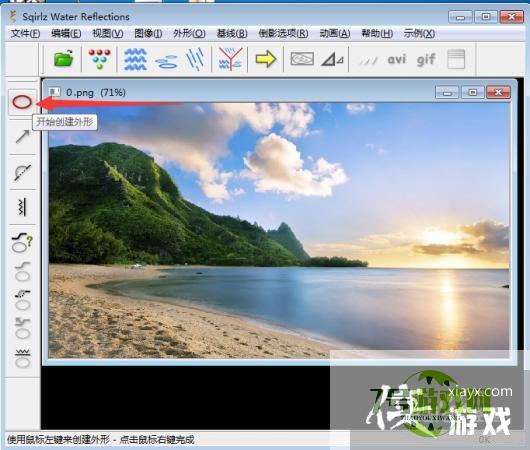The height and width of the screenshot is (450, 530).
Task: Open the 示例(X) menu
Action: pos(419,33)
